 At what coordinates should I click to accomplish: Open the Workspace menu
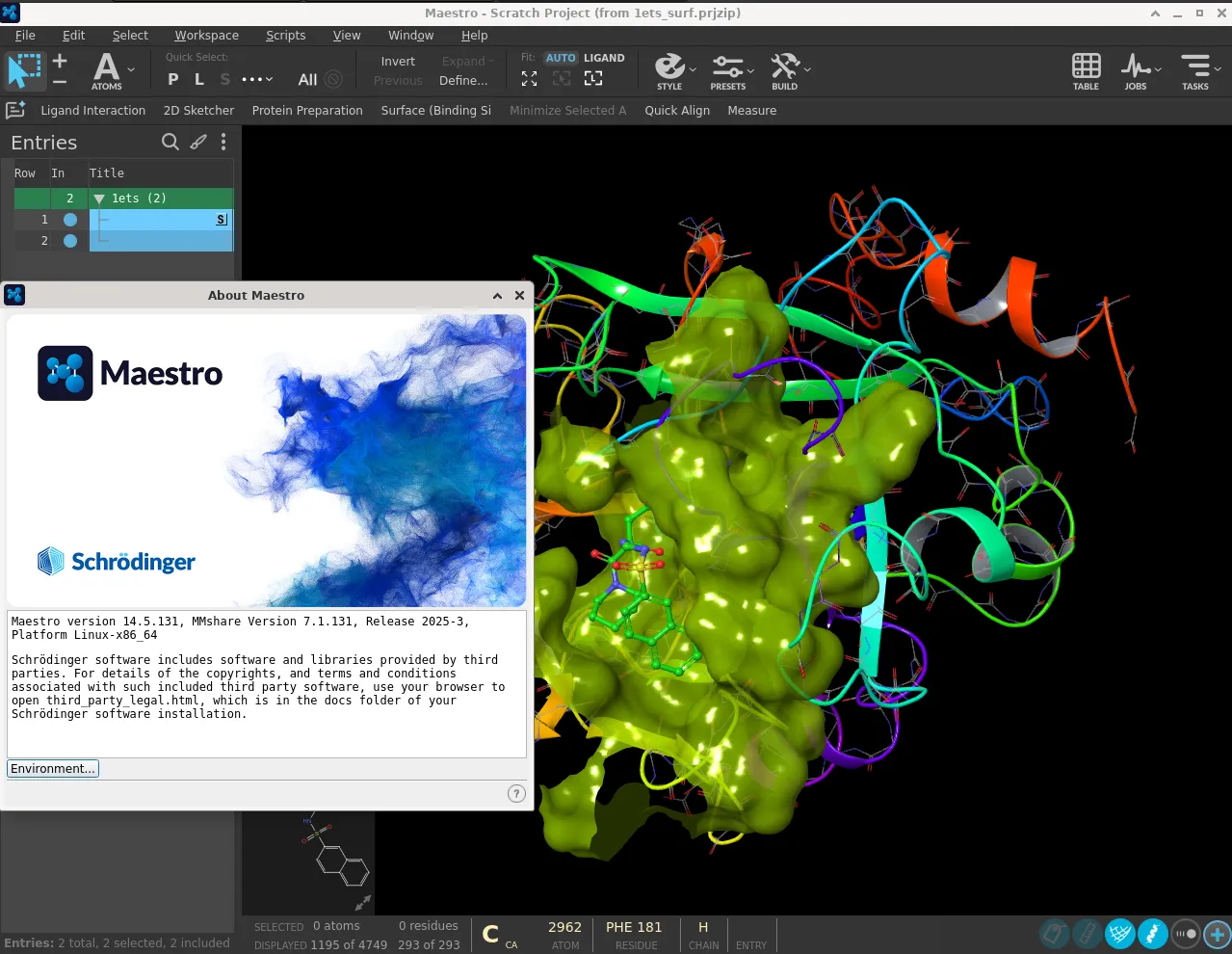click(x=207, y=36)
